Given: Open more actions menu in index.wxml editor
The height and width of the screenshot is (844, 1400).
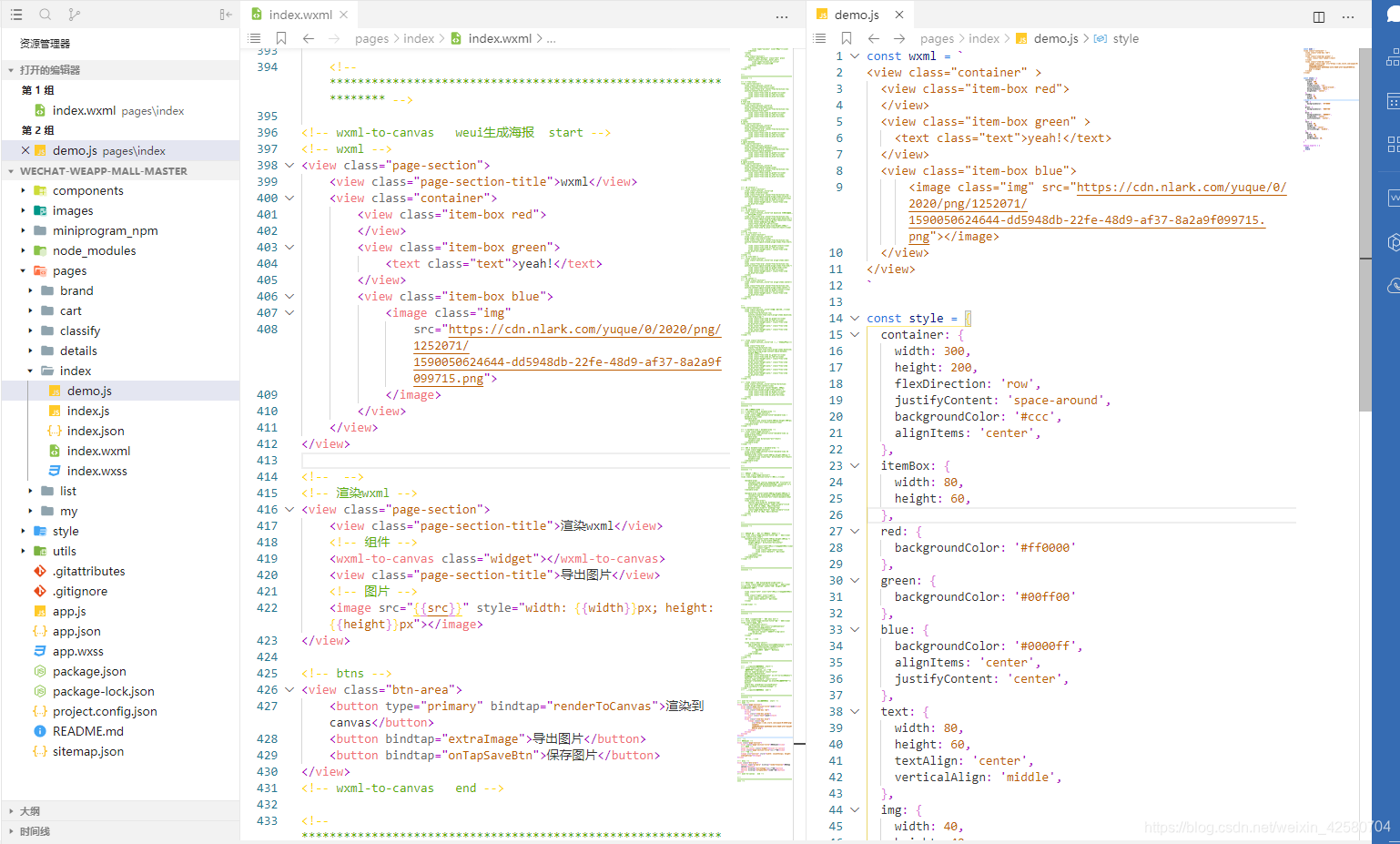Looking at the screenshot, I should 782,16.
